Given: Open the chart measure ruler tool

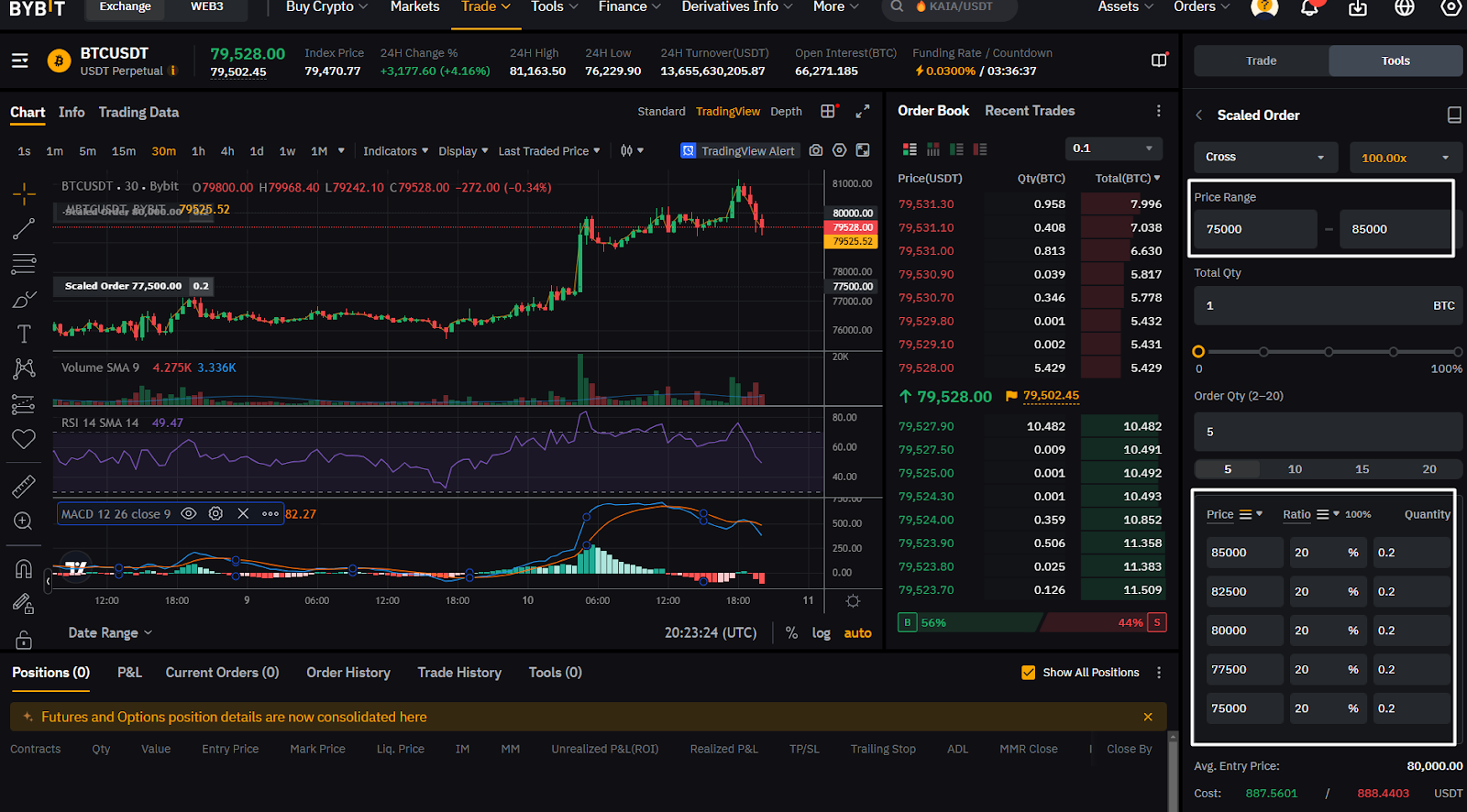Looking at the screenshot, I should 24,486.
